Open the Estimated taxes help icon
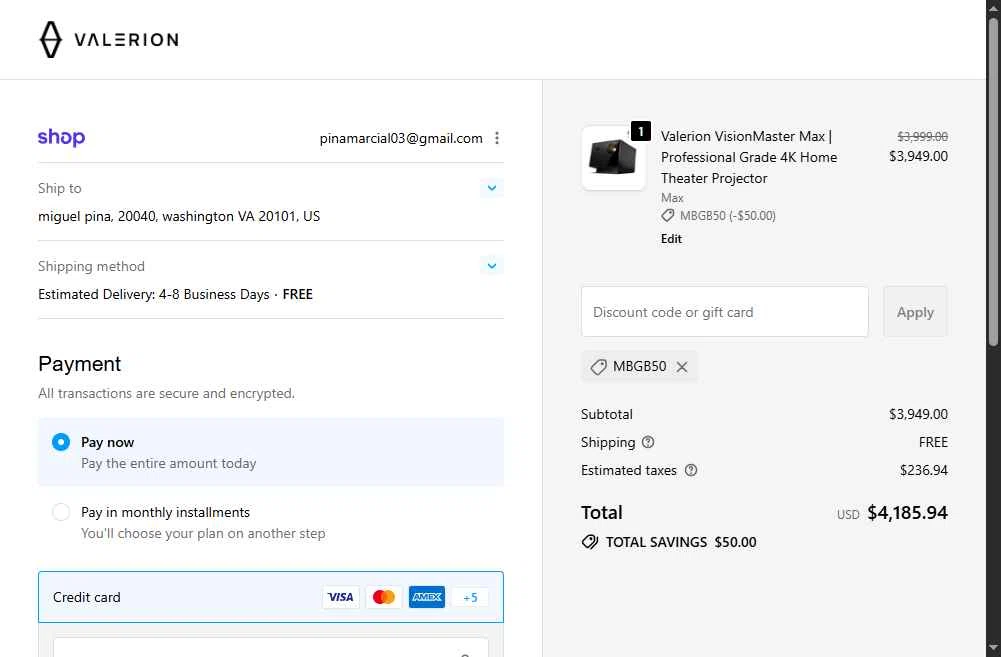This screenshot has height=657, width=1001. [x=691, y=470]
